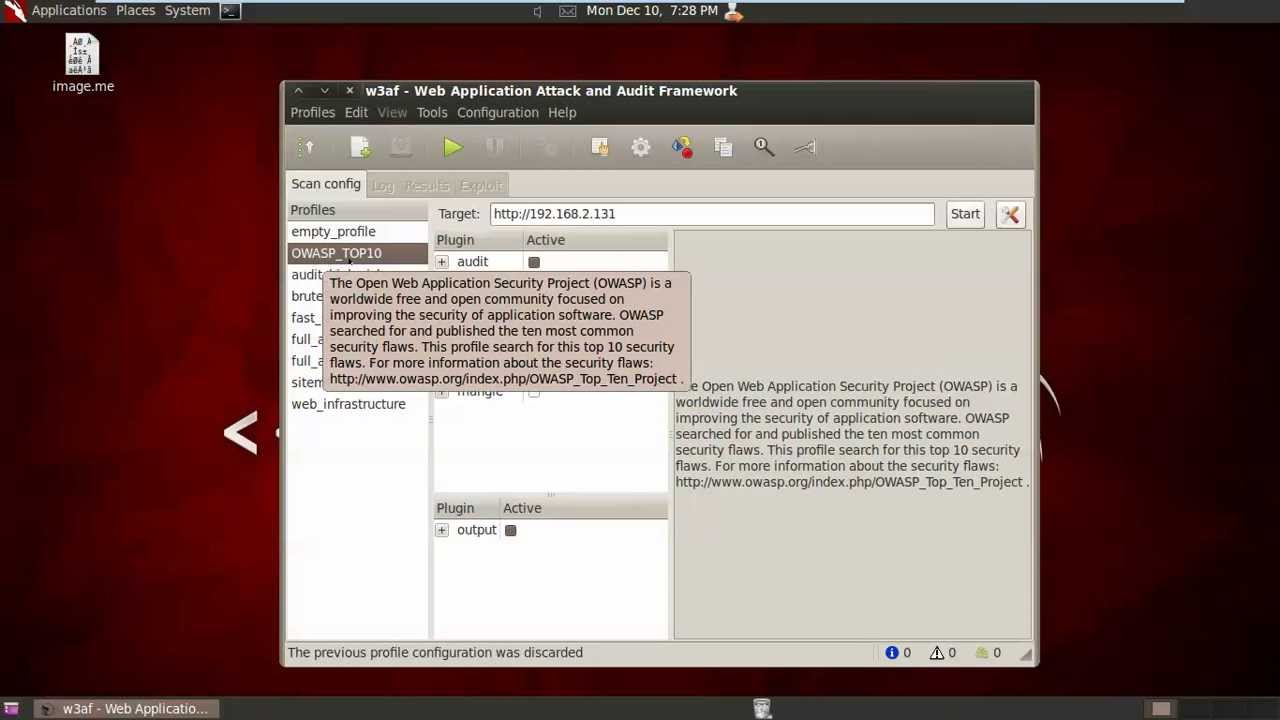The image size is (1280, 720).
Task: Open advanced target configuration tools icon
Action: [x=1010, y=214]
